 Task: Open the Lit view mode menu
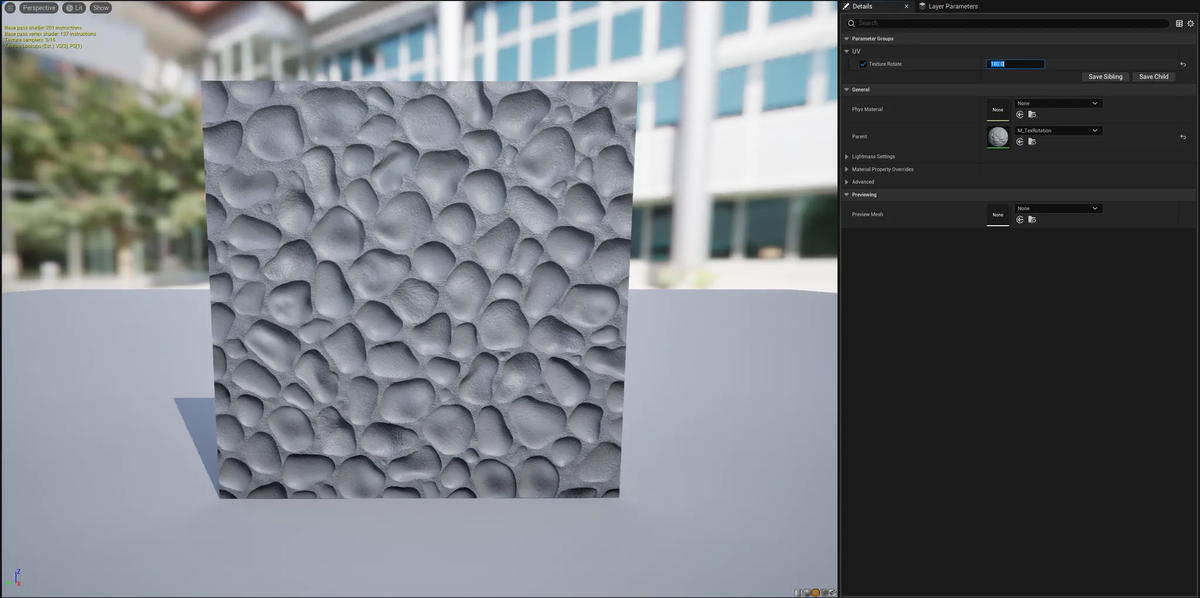tap(75, 7)
